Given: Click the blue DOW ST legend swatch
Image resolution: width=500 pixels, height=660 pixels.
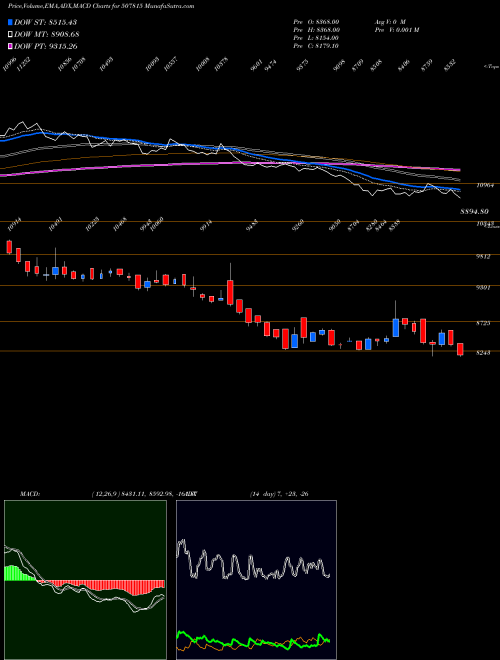Looking at the screenshot, I should point(11,22).
